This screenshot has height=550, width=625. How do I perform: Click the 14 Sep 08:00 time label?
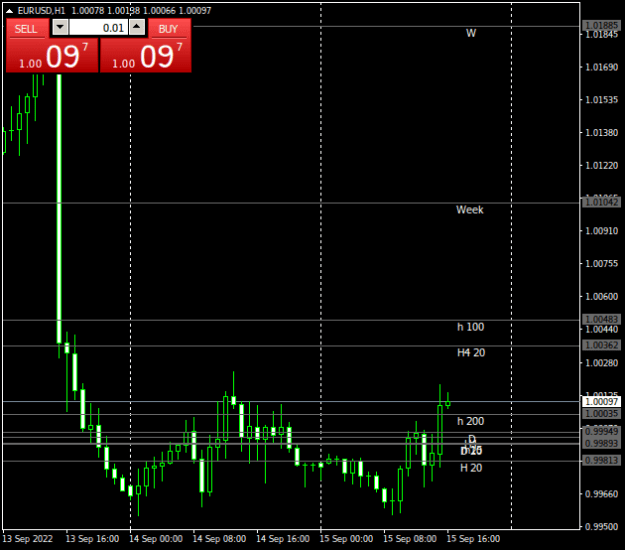point(219,539)
